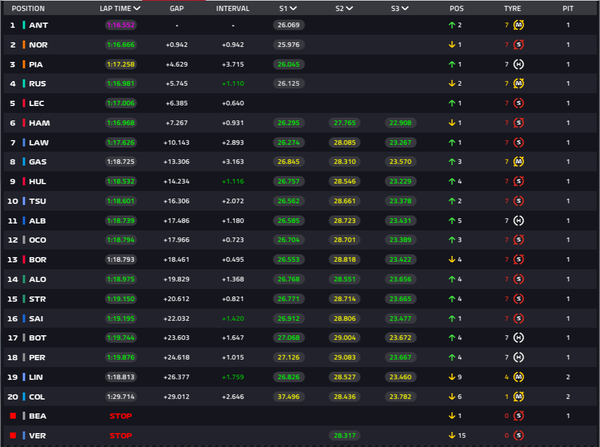The width and height of the screenshot is (600, 447).
Task: Select driver name LEC
Action: tap(36, 103)
